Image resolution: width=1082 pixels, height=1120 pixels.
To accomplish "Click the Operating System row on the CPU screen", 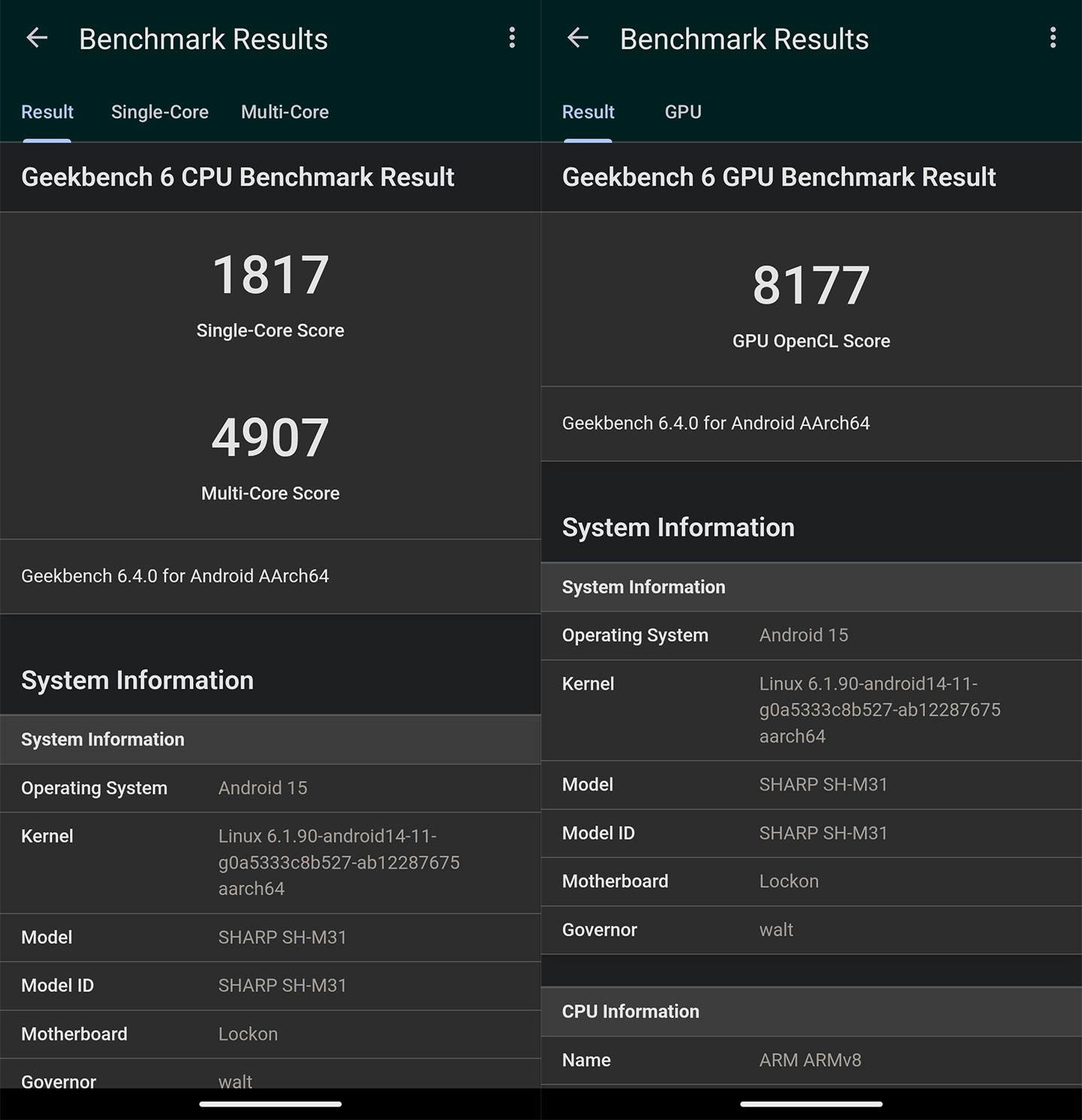I will tap(270, 788).
